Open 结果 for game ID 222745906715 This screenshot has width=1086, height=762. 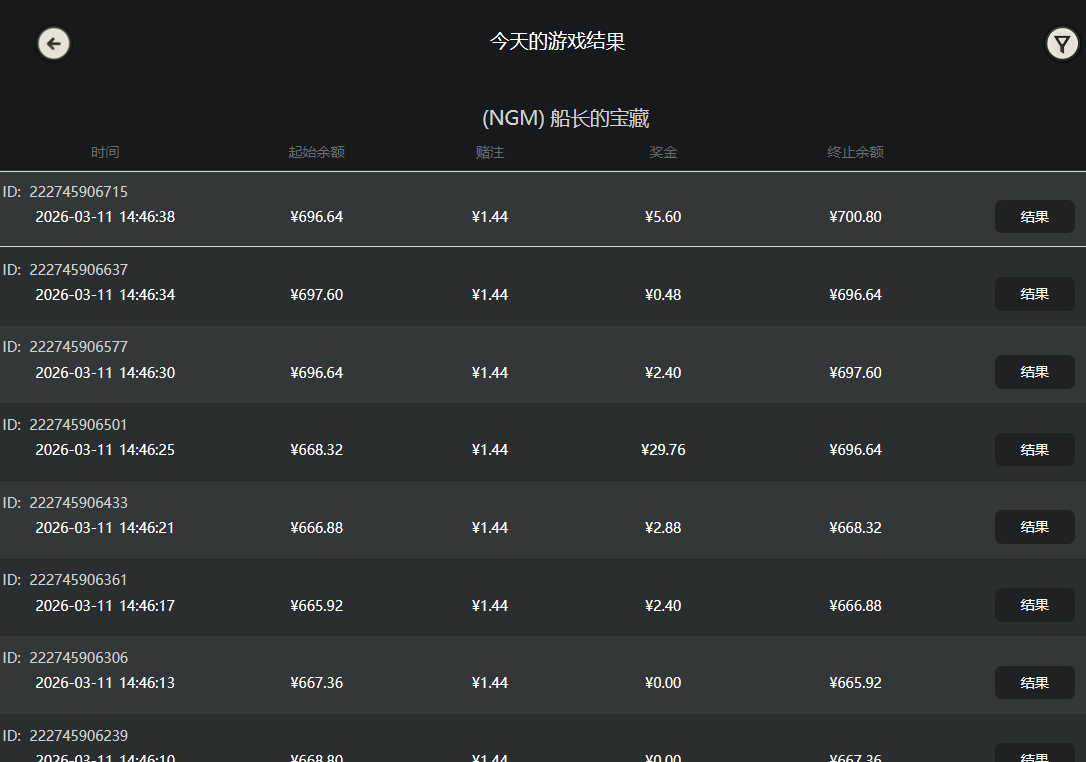1034,216
